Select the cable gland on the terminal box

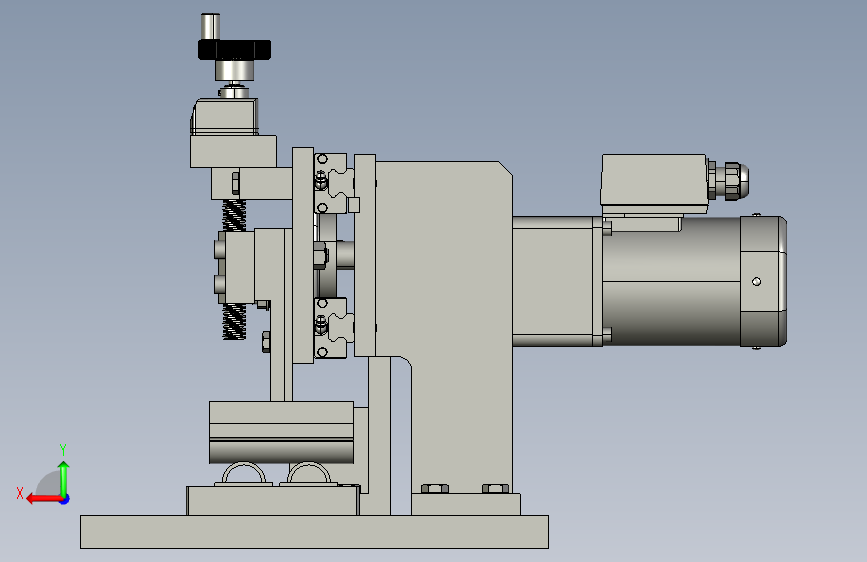tap(729, 180)
